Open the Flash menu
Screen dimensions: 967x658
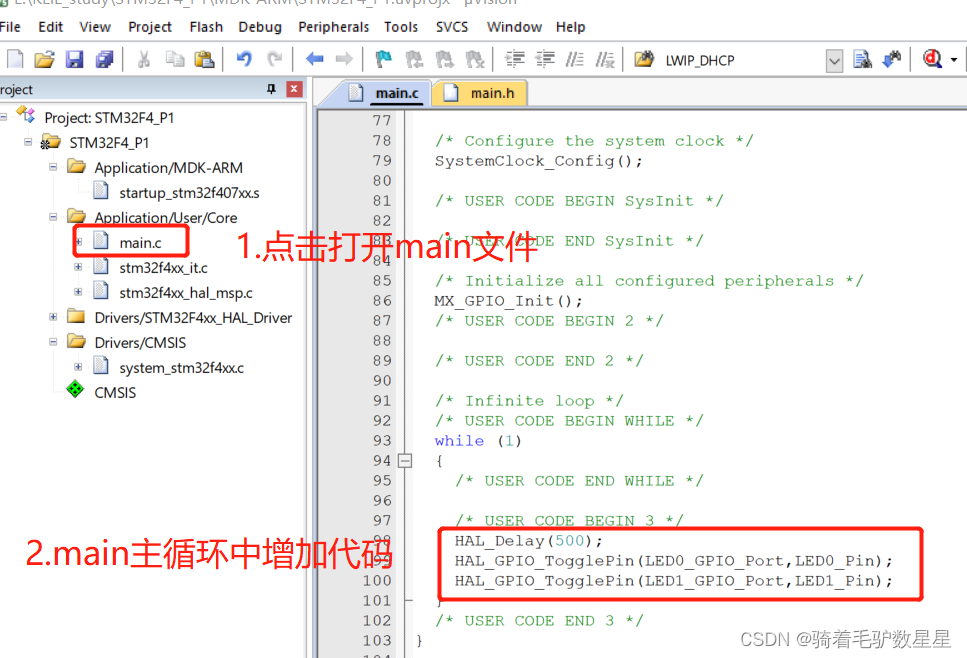click(206, 27)
